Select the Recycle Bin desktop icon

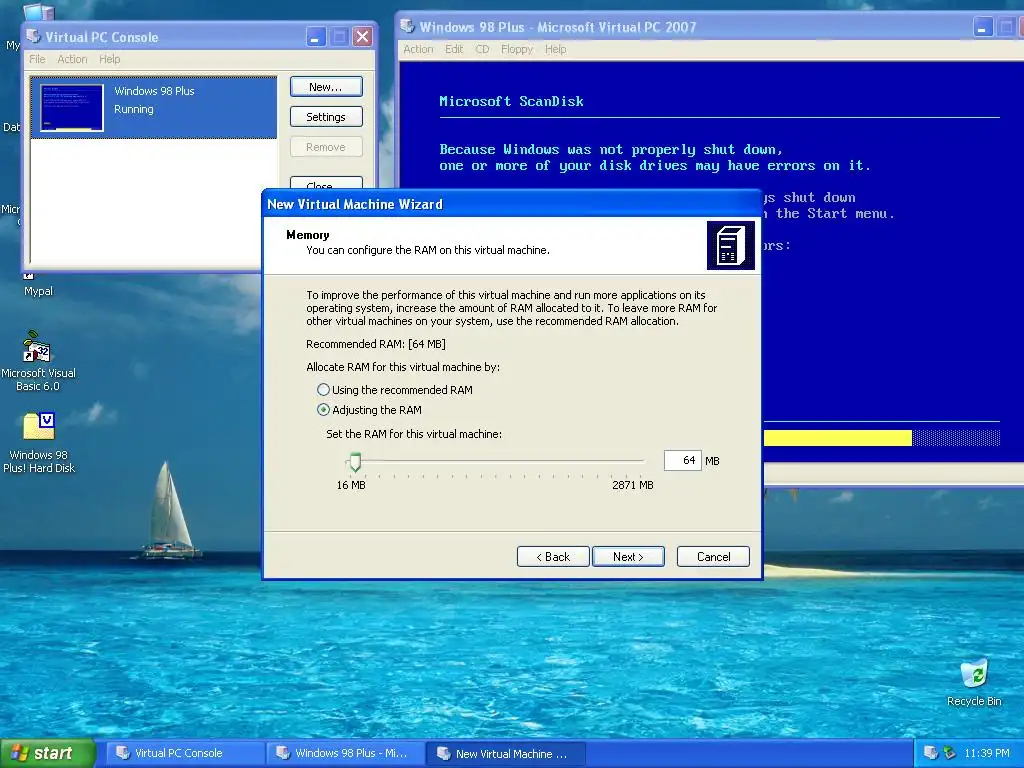tap(974, 682)
